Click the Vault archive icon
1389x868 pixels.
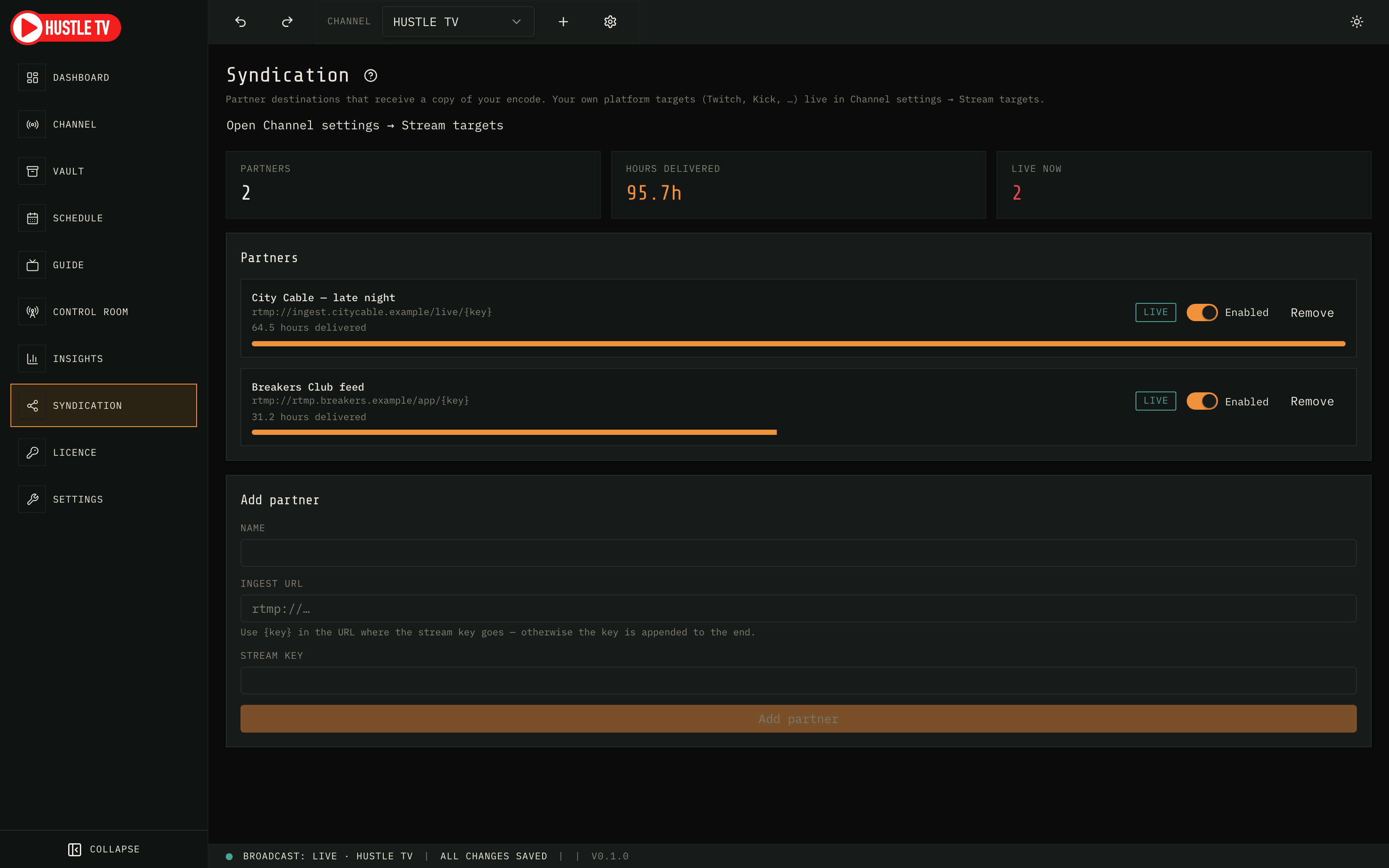[32, 171]
